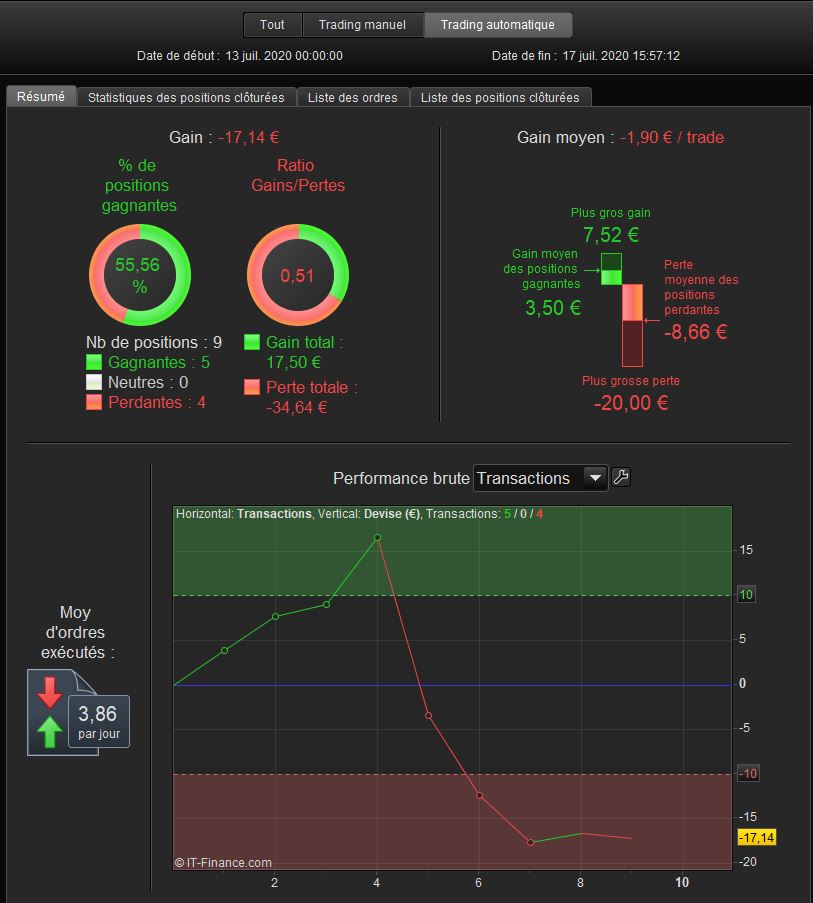Click the gain/loss vertical bar gauge

[622, 309]
